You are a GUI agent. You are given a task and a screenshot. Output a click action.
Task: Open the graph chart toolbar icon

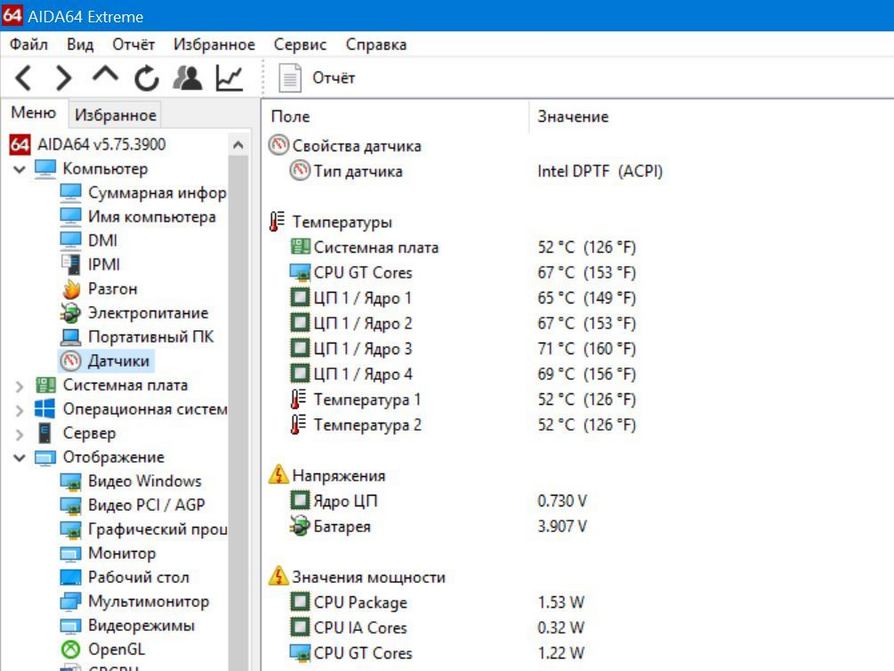click(x=230, y=77)
